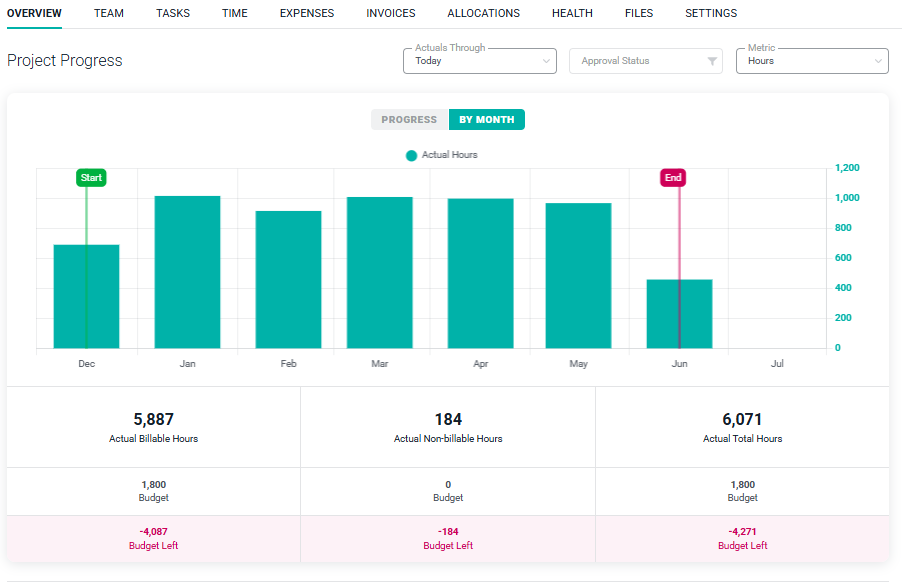
Task: Click the April hours bar
Action: pos(480,273)
